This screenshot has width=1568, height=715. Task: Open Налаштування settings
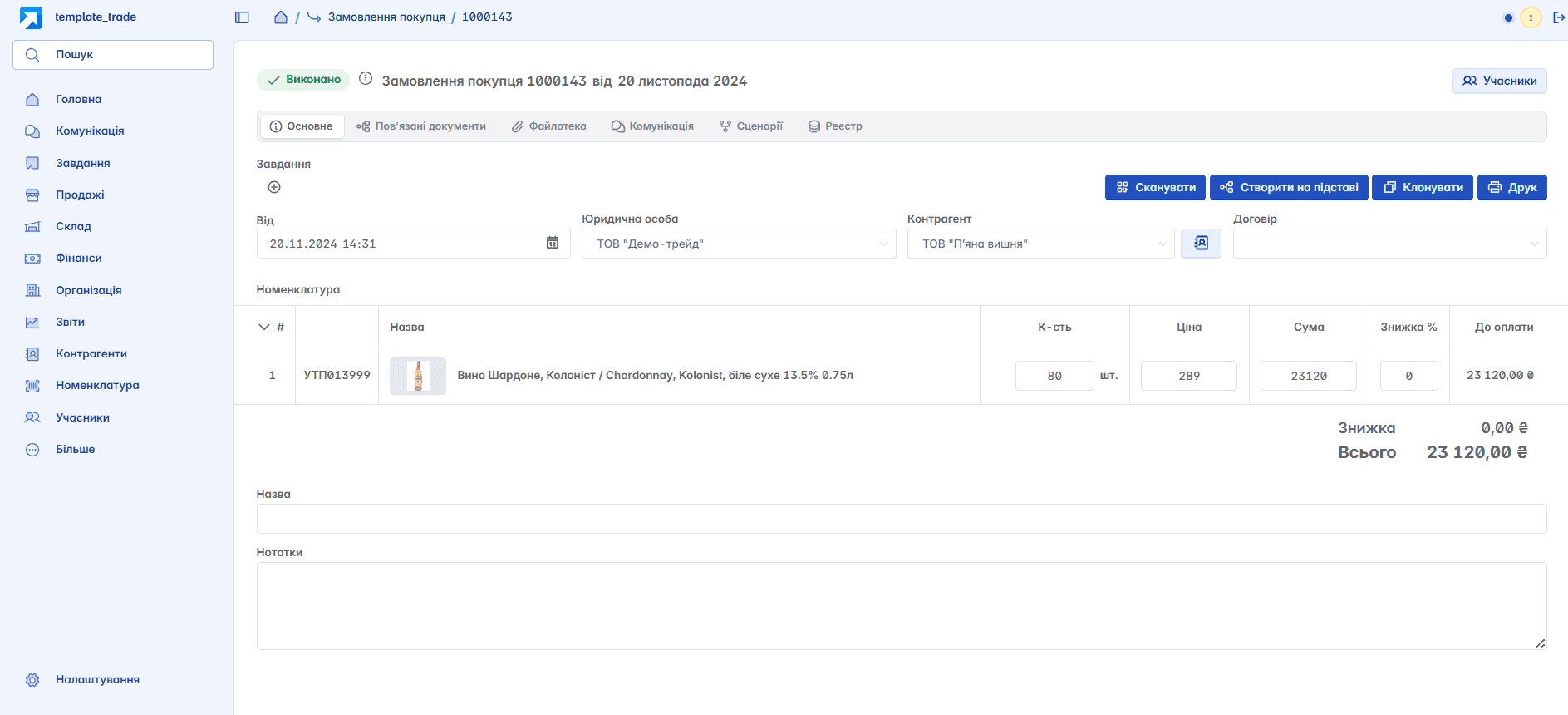tap(97, 679)
